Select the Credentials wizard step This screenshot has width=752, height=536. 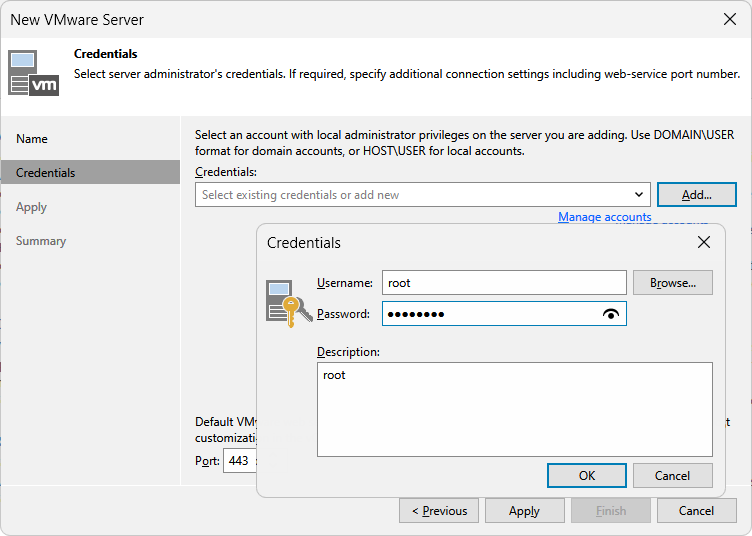[x=90, y=172]
